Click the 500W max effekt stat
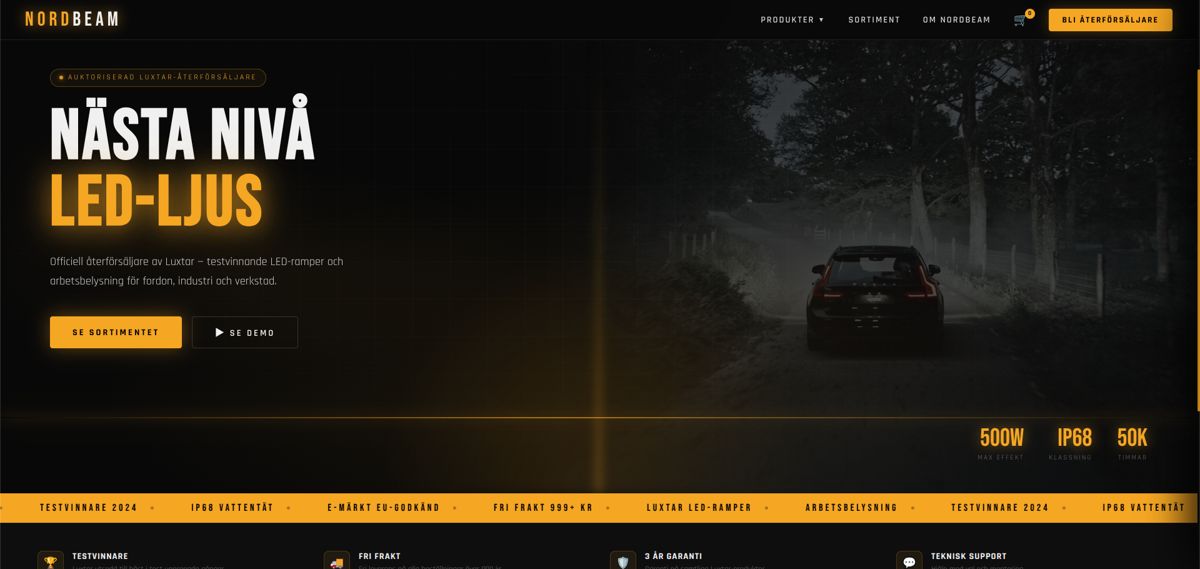 click(1002, 444)
